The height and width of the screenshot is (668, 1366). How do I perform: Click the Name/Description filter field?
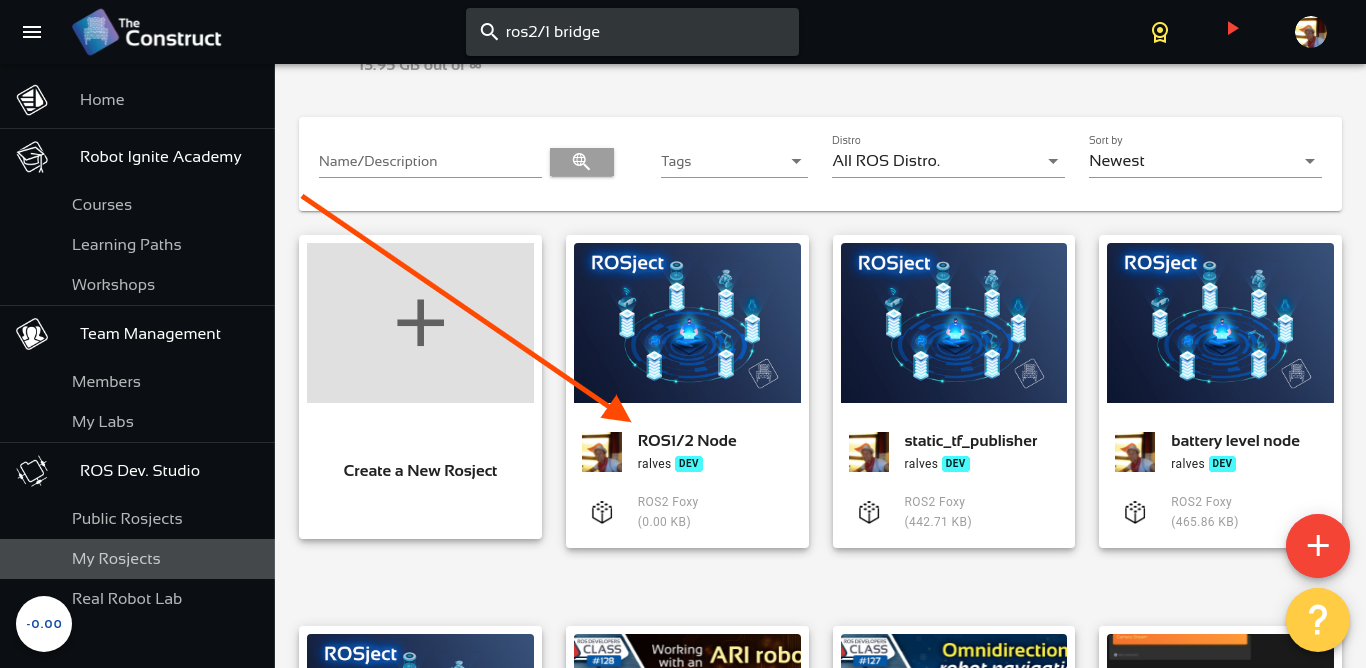click(430, 161)
